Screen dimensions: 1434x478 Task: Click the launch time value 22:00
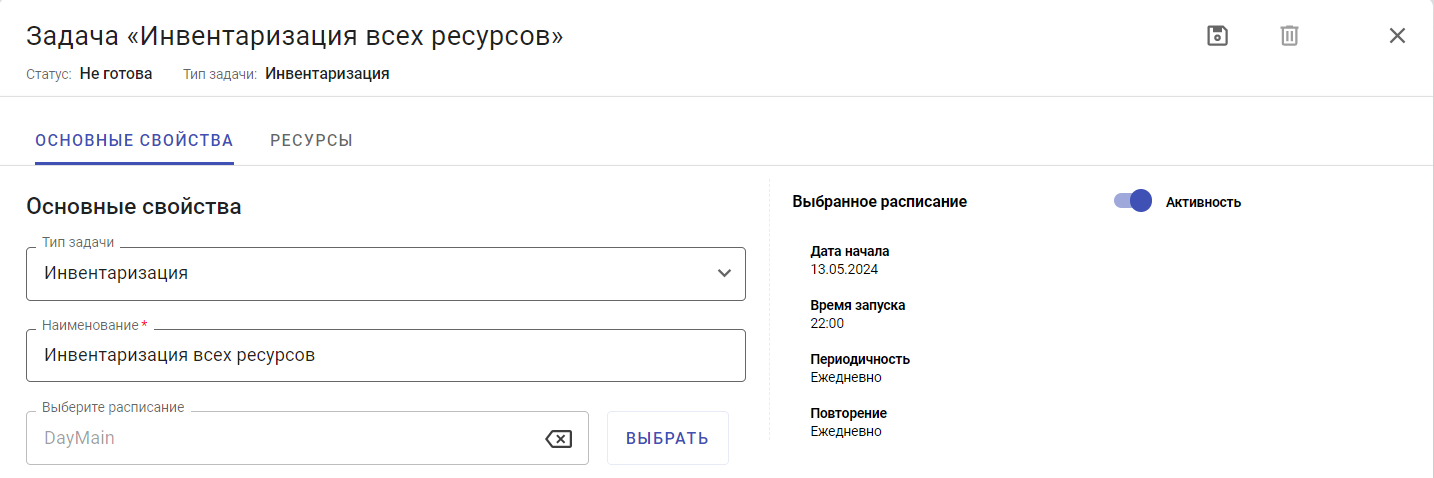point(827,323)
